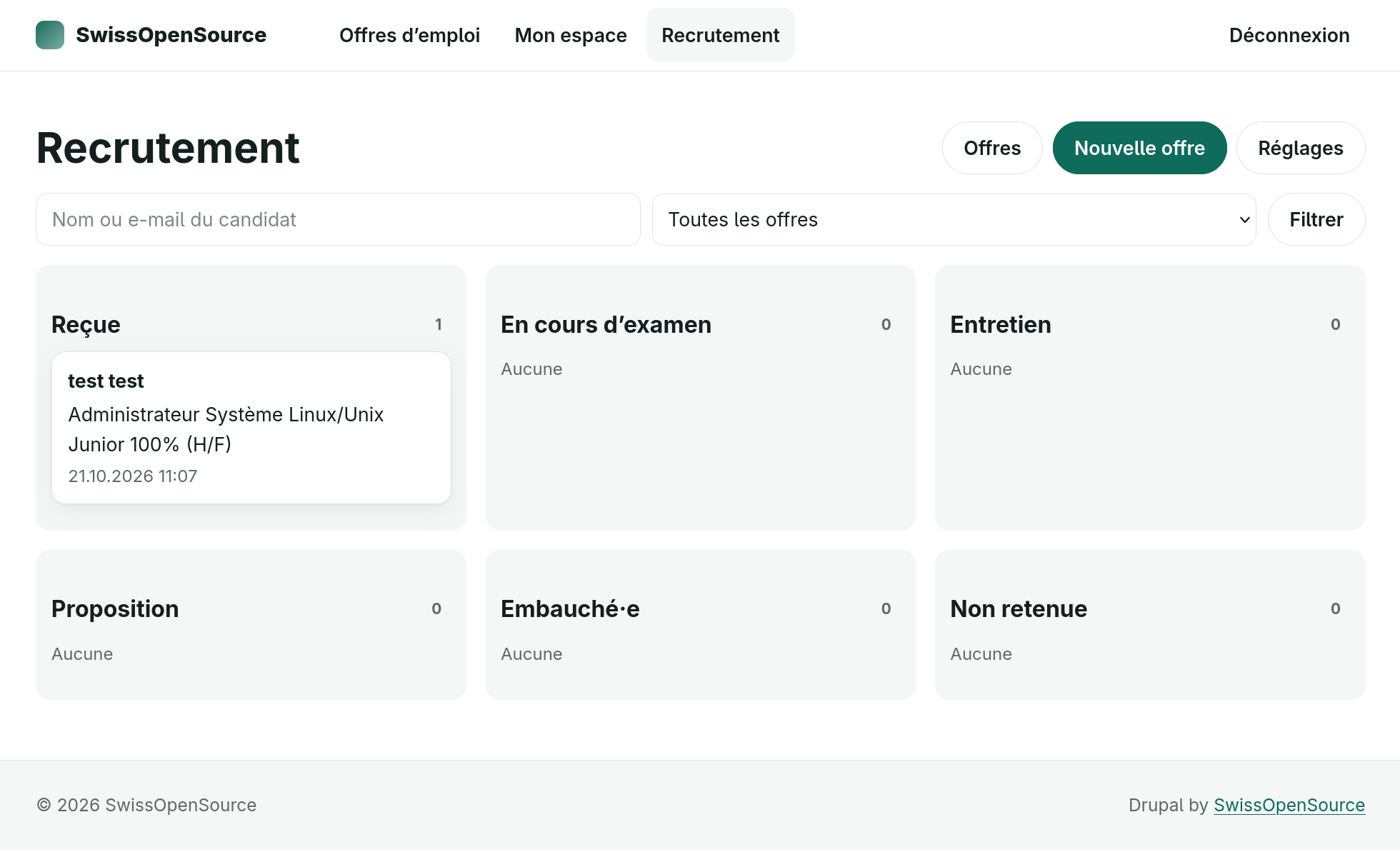Viewport: 1400px width, 867px height.
Task: Open Mon espace in the navigation
Action: 571,35
